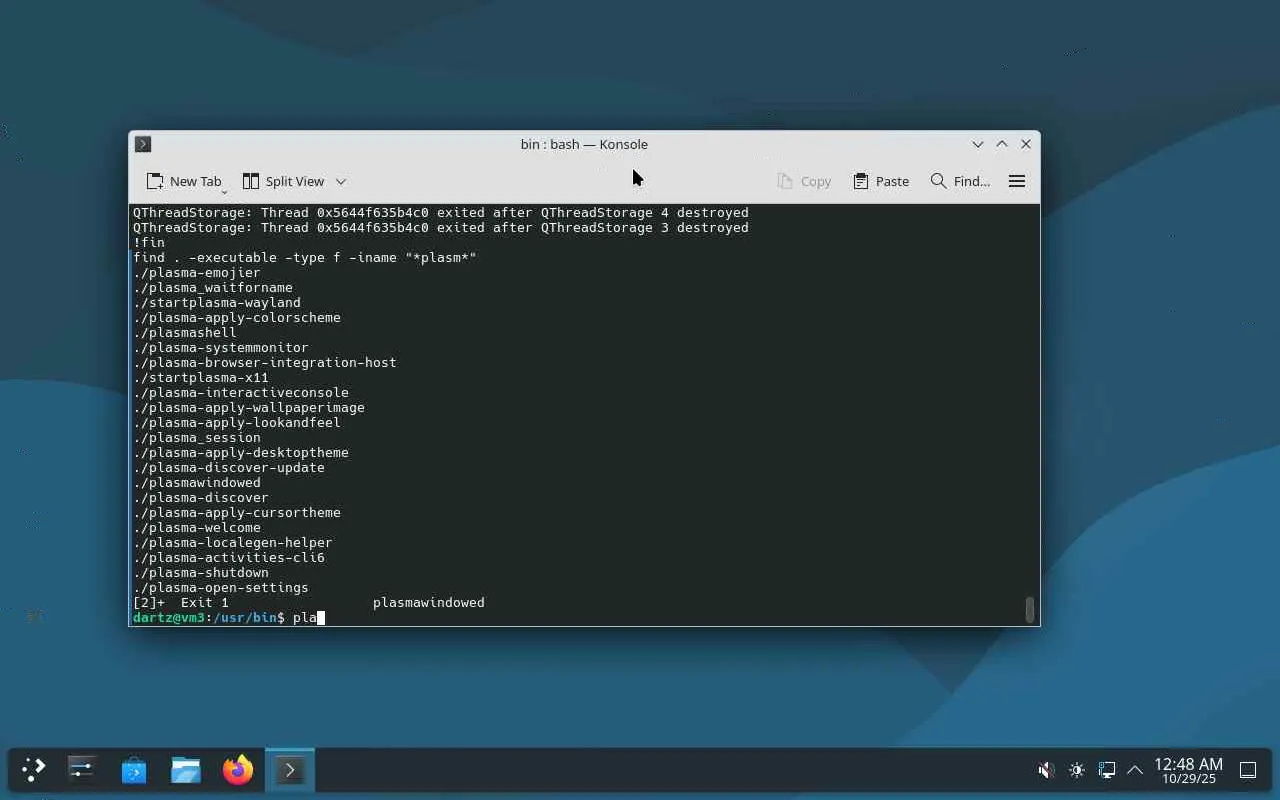Open Find in Konsole toolbar

(x=960, y=181)
